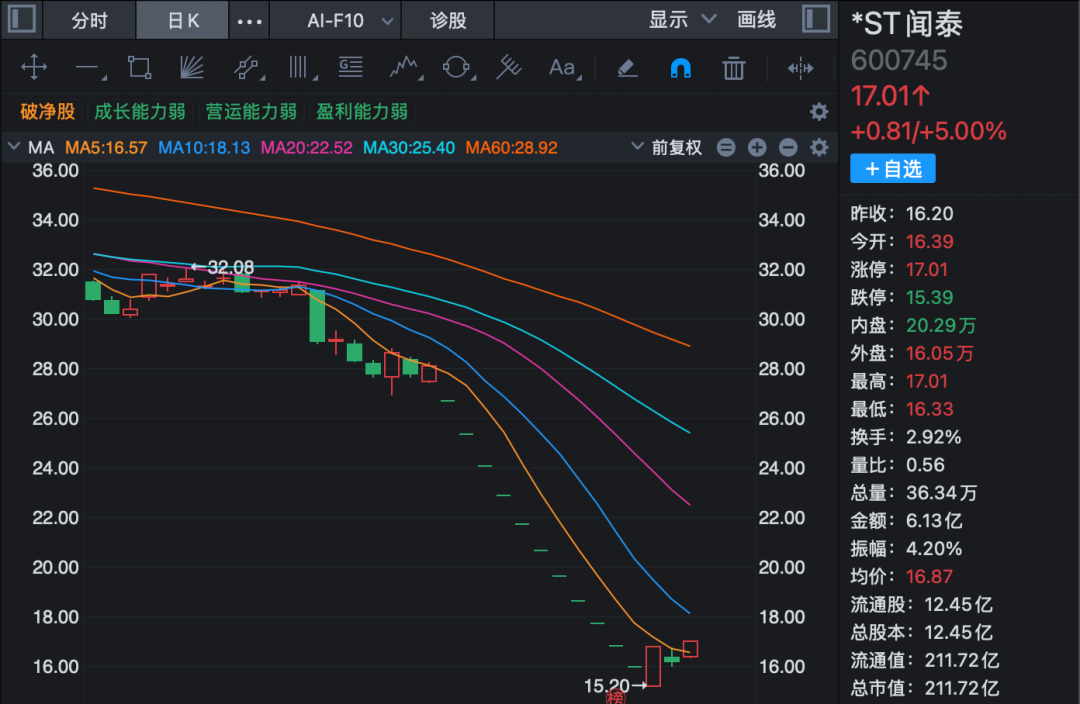Select the Aa text annotation tool
Screen dimensions: 1080x704
pyautogui.click(x=562, y=68)
